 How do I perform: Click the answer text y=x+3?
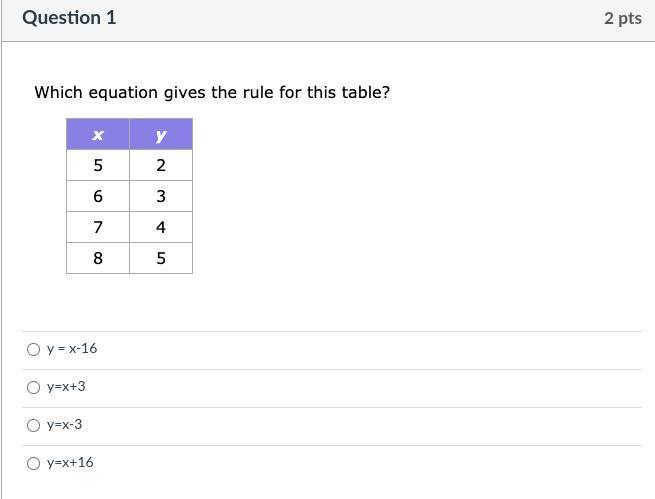(66, 387)
